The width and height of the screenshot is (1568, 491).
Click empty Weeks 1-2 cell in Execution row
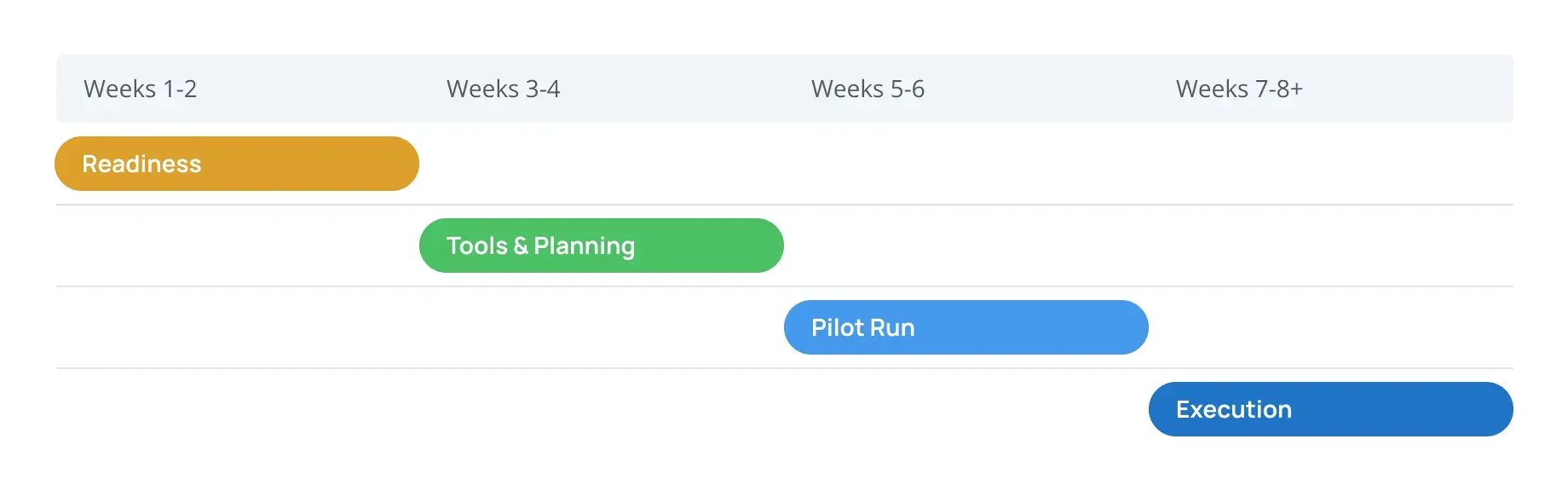pos(238,409)
